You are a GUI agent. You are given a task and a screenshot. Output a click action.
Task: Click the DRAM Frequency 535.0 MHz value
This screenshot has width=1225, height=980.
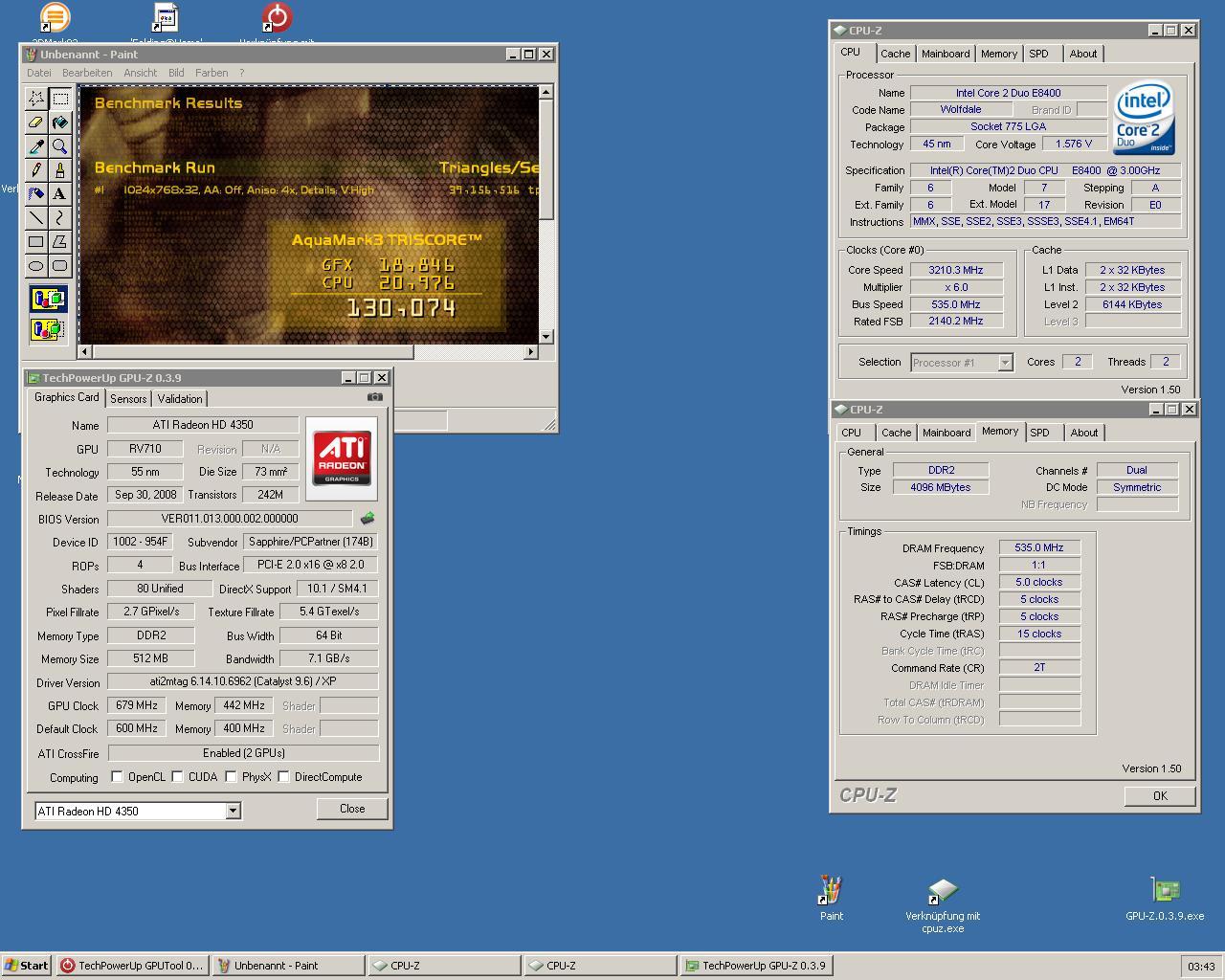[1039, 547]
